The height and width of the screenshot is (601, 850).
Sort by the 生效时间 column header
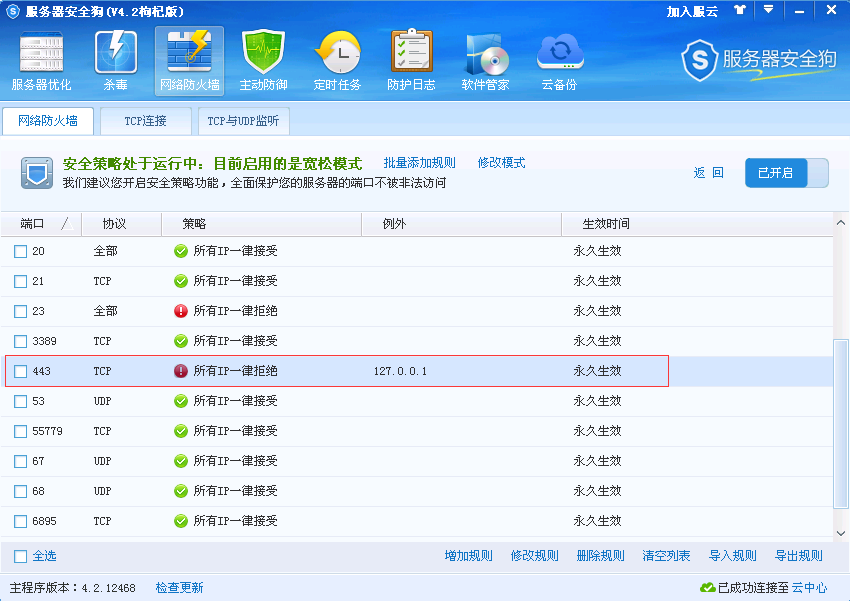click(x=697, y=224)
